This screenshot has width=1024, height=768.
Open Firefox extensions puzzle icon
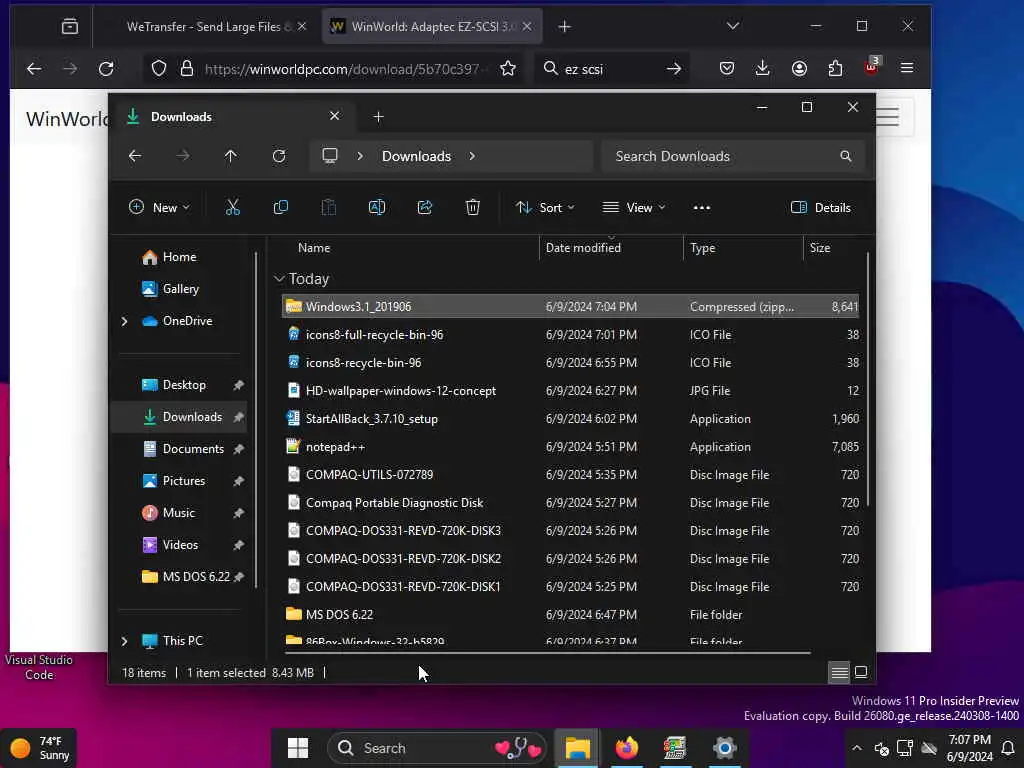[835, 68]
